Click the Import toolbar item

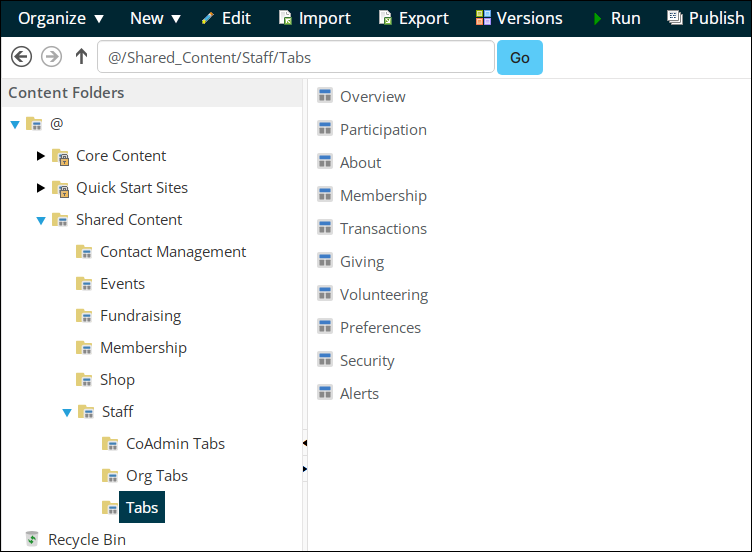click(x=315, y=18)
